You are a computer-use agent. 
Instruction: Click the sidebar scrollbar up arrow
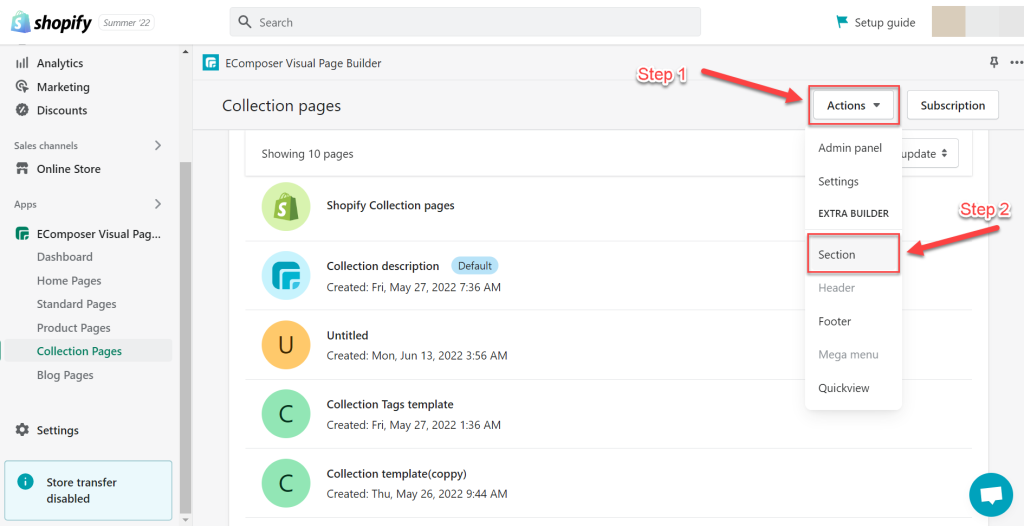click(x=186, y=52)
